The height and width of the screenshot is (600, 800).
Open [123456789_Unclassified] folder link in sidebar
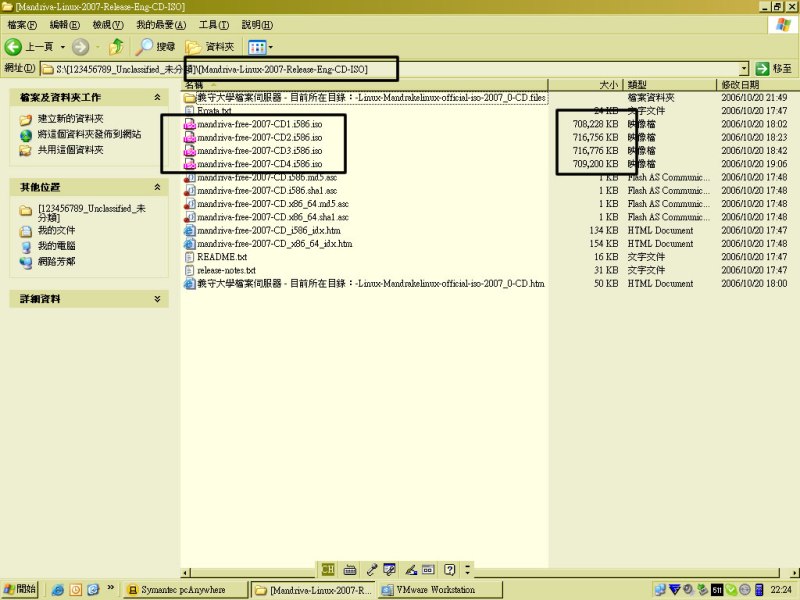coord(92,213)
